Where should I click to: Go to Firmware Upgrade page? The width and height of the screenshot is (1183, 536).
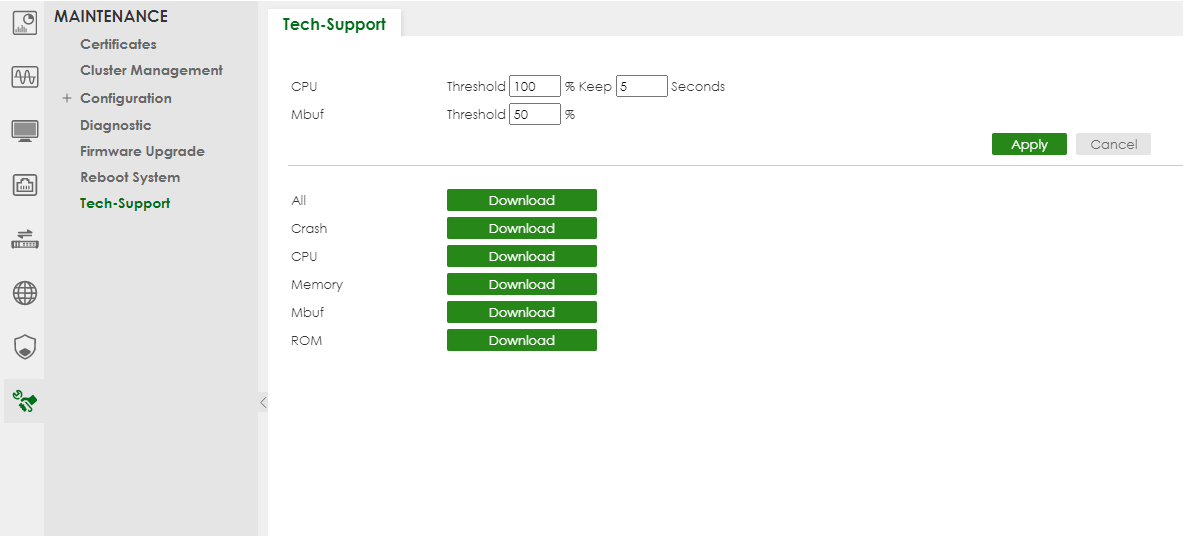point(142,151)
